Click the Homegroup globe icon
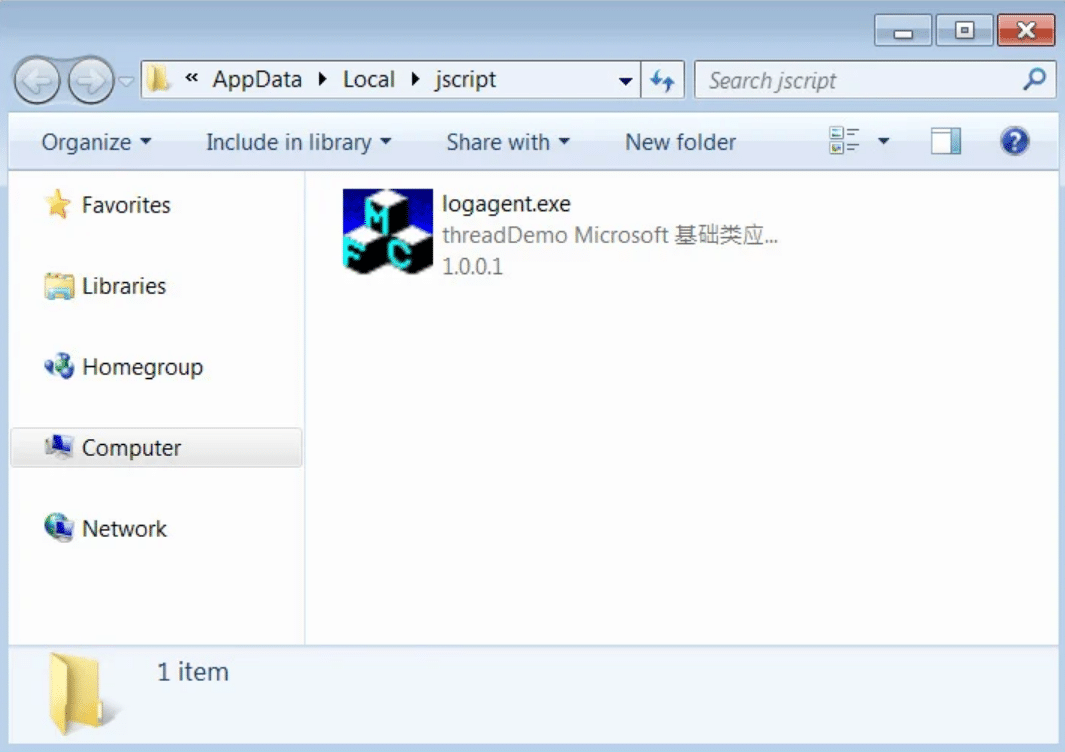Viewport: 1065px width, 752px height. coord(59,366)
